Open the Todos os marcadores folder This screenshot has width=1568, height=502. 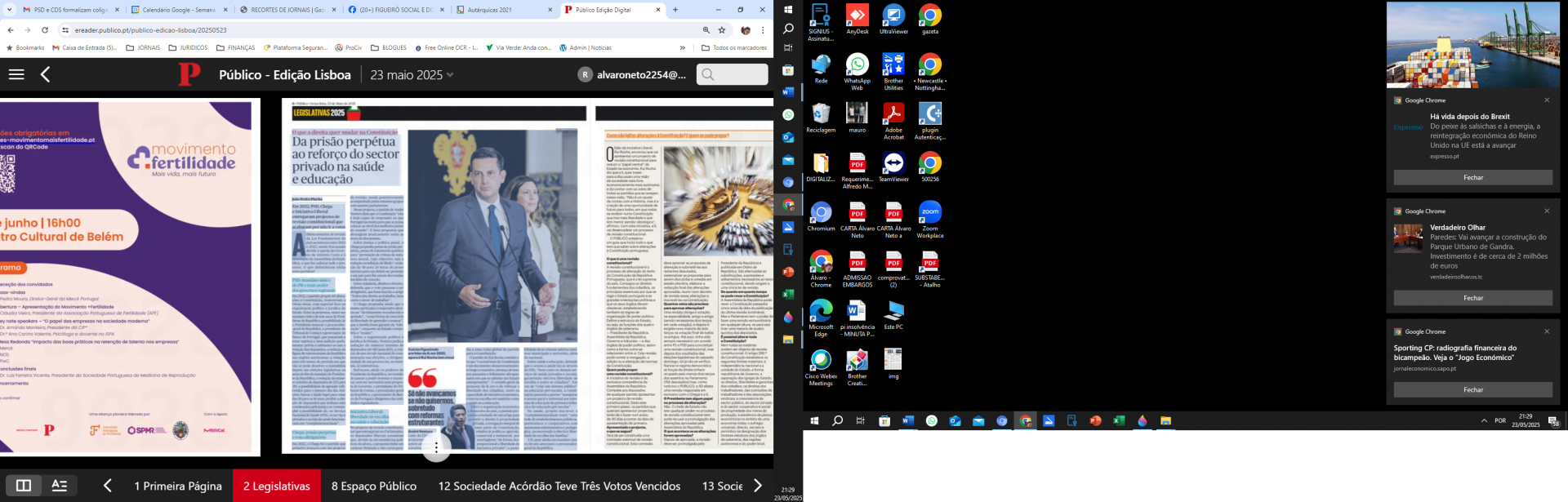(734, 47)
